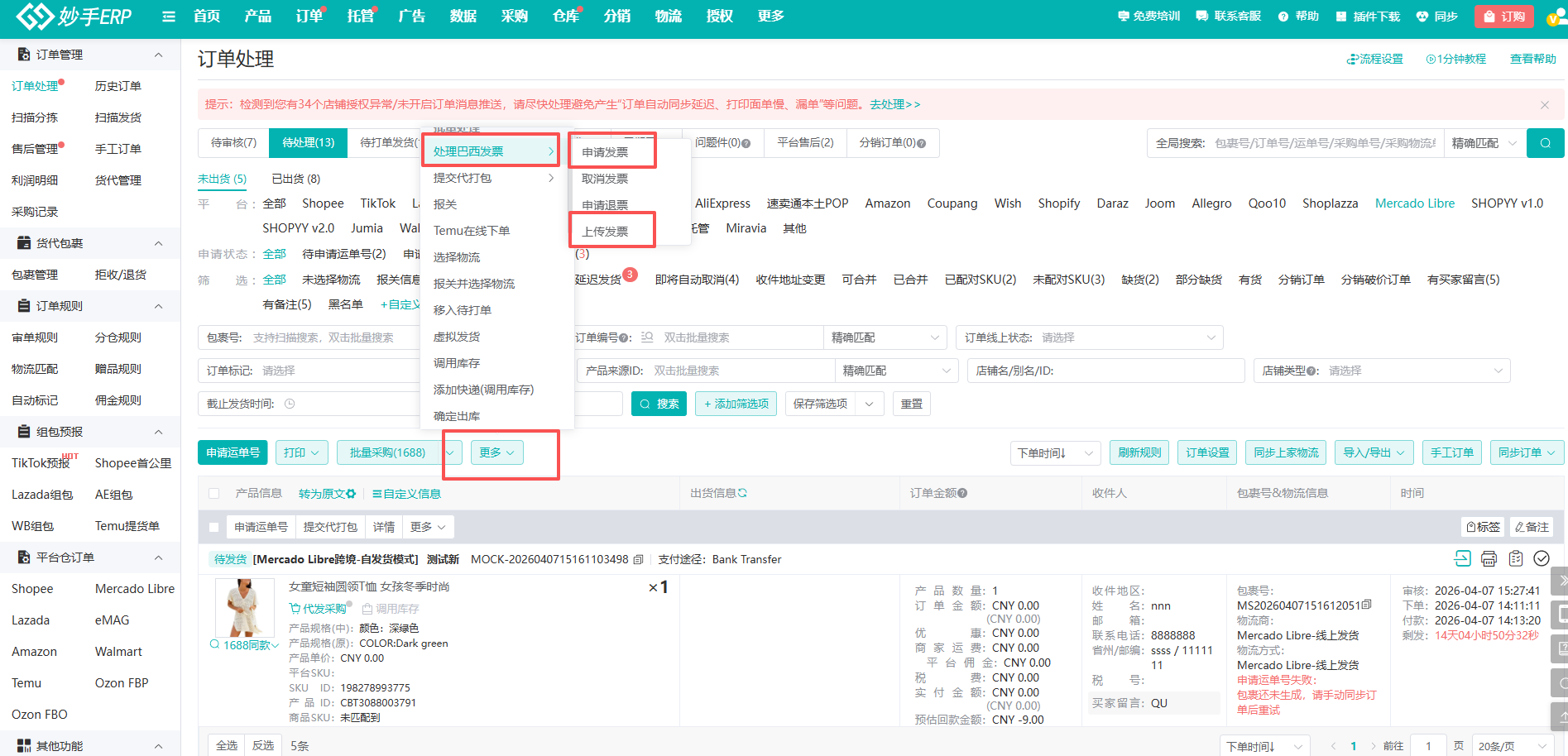1568x756 pixels.
Task: Switch to the 待审核(7) tab
Action: point(233,142)
